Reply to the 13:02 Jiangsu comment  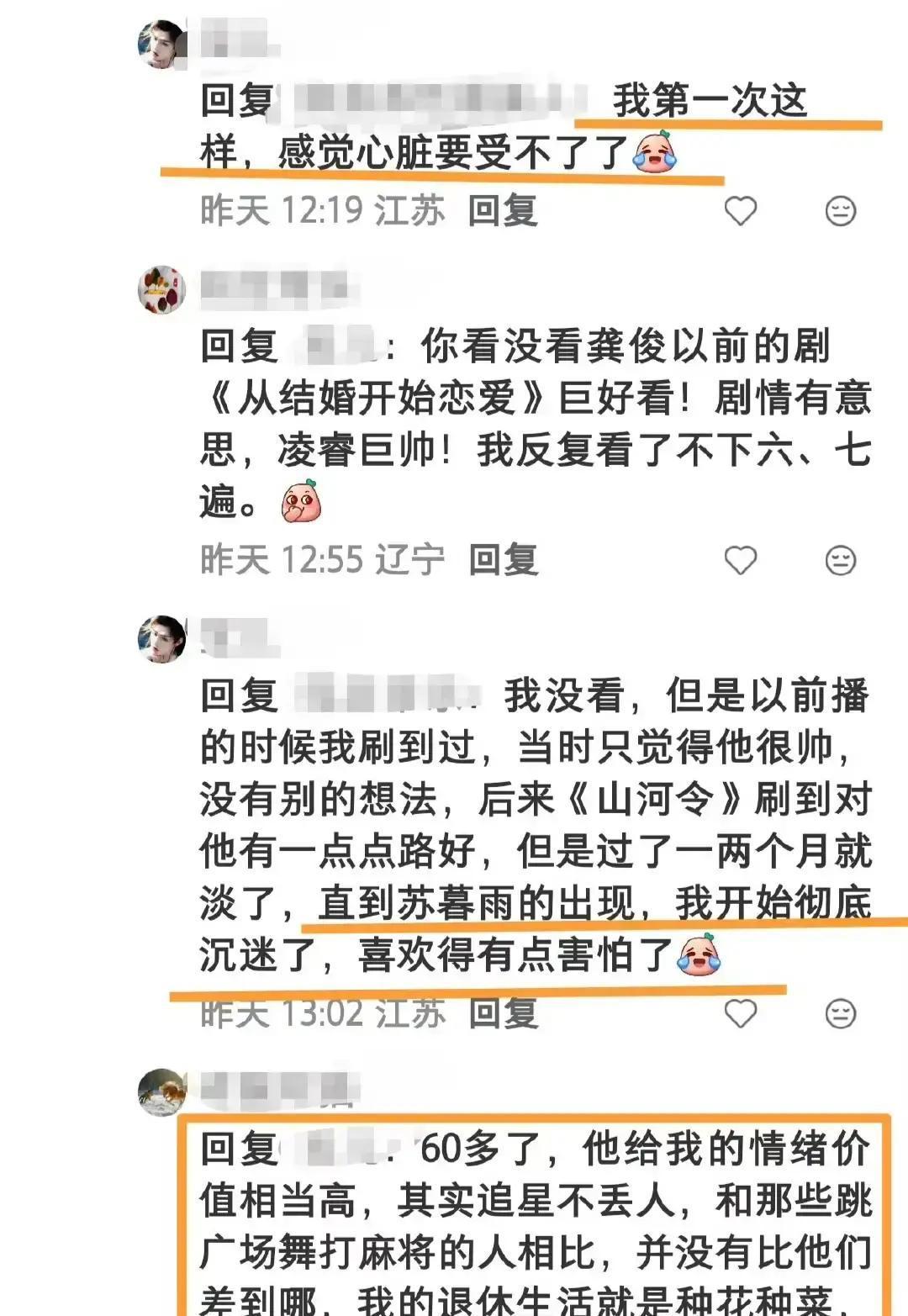(x=503, y=1013)
